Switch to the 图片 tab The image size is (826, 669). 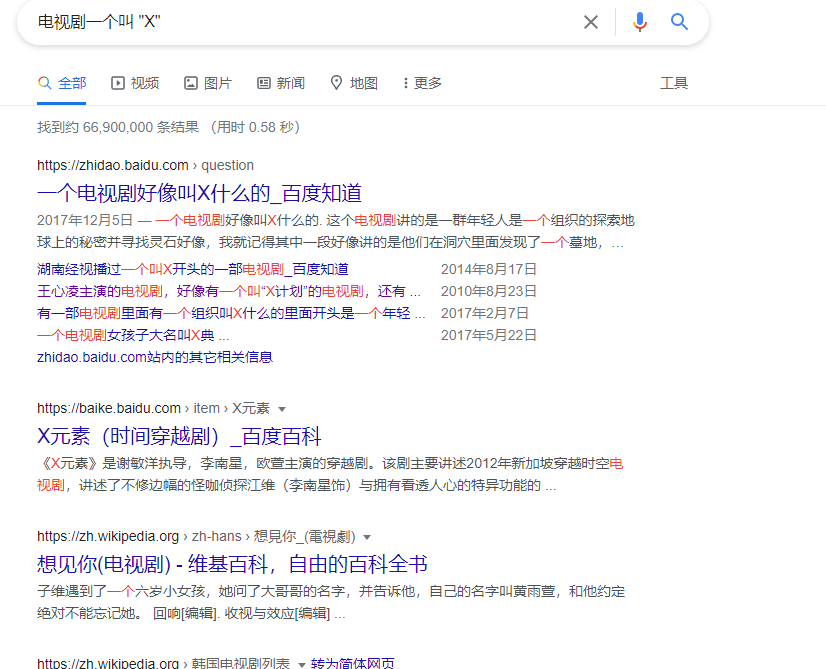(208, 83)
